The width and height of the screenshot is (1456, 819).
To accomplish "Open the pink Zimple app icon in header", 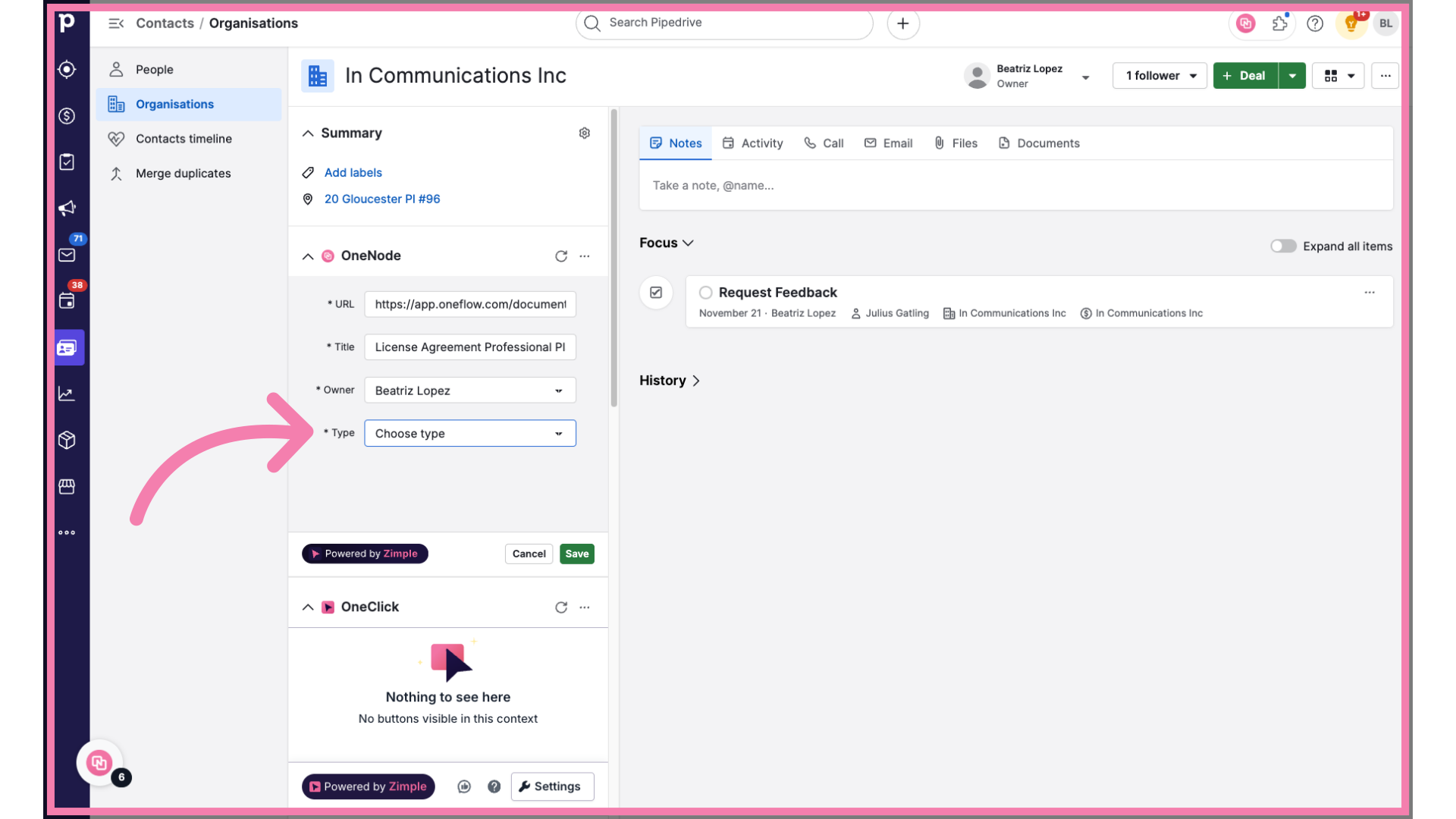I will 1245,24.
